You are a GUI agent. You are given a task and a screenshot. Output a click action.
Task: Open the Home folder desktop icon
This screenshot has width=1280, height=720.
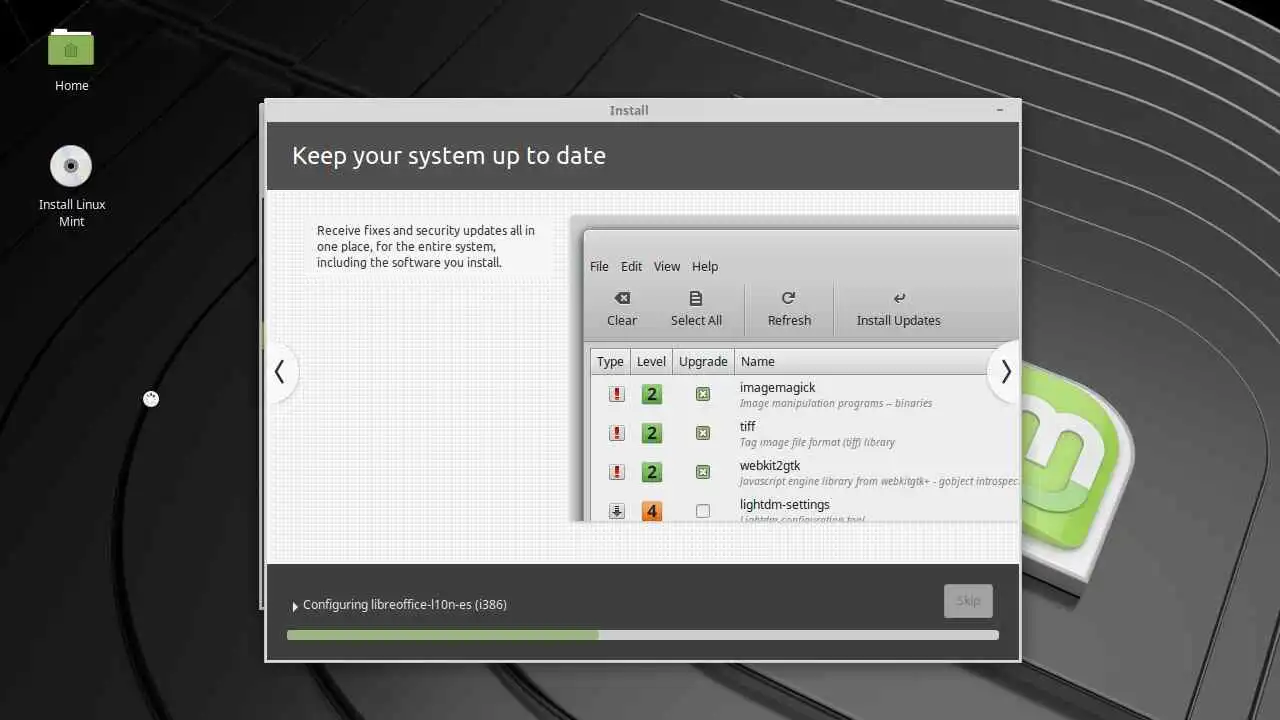(71, 49)
